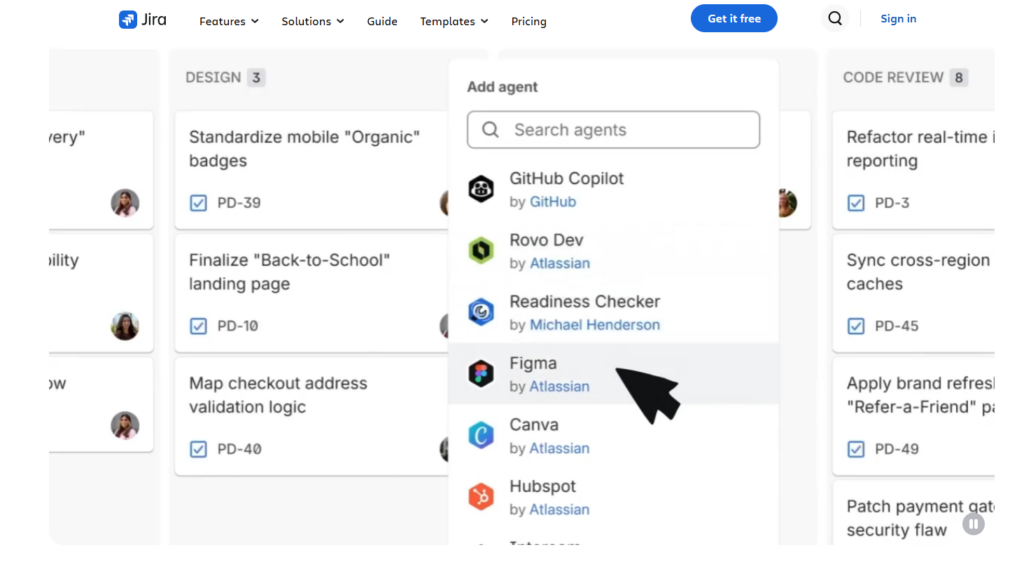Select the Hubspot agent icon
This screenshot has height=566, width=1024.
[481, 497]
